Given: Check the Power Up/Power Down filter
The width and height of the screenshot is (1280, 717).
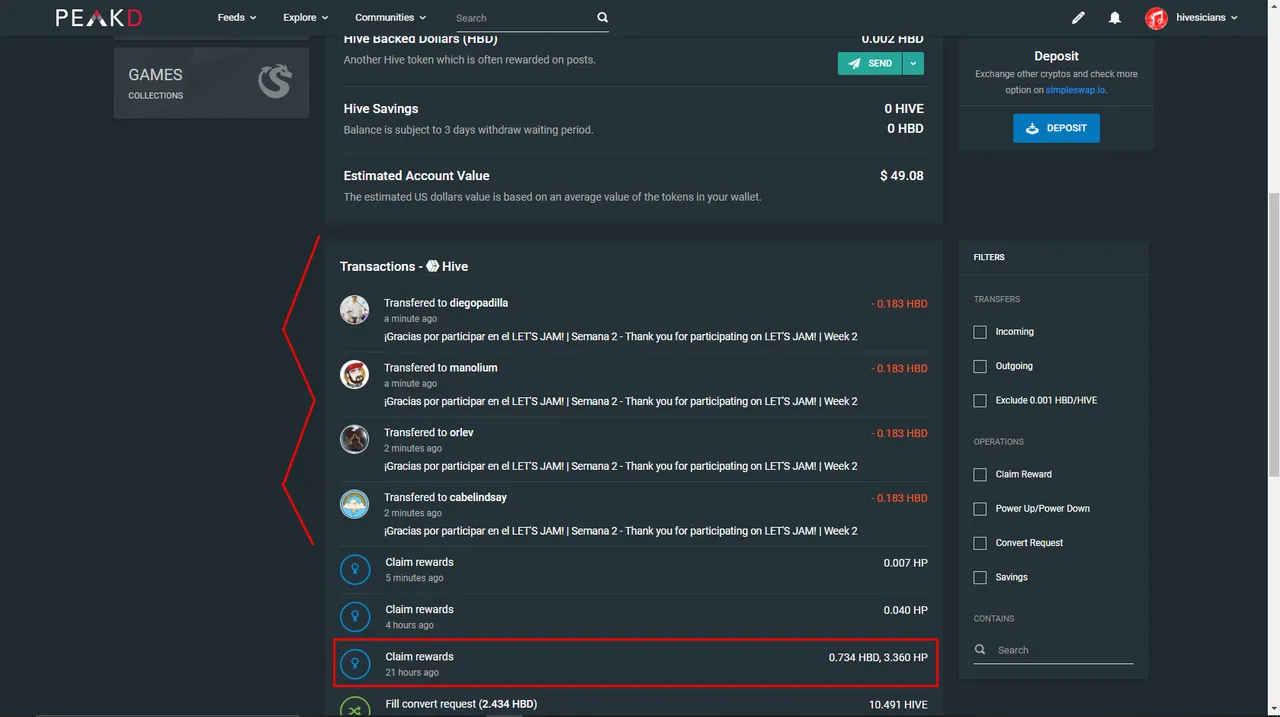Looking at the screenshot, I should pyautogui.click(x=980, y=509).
